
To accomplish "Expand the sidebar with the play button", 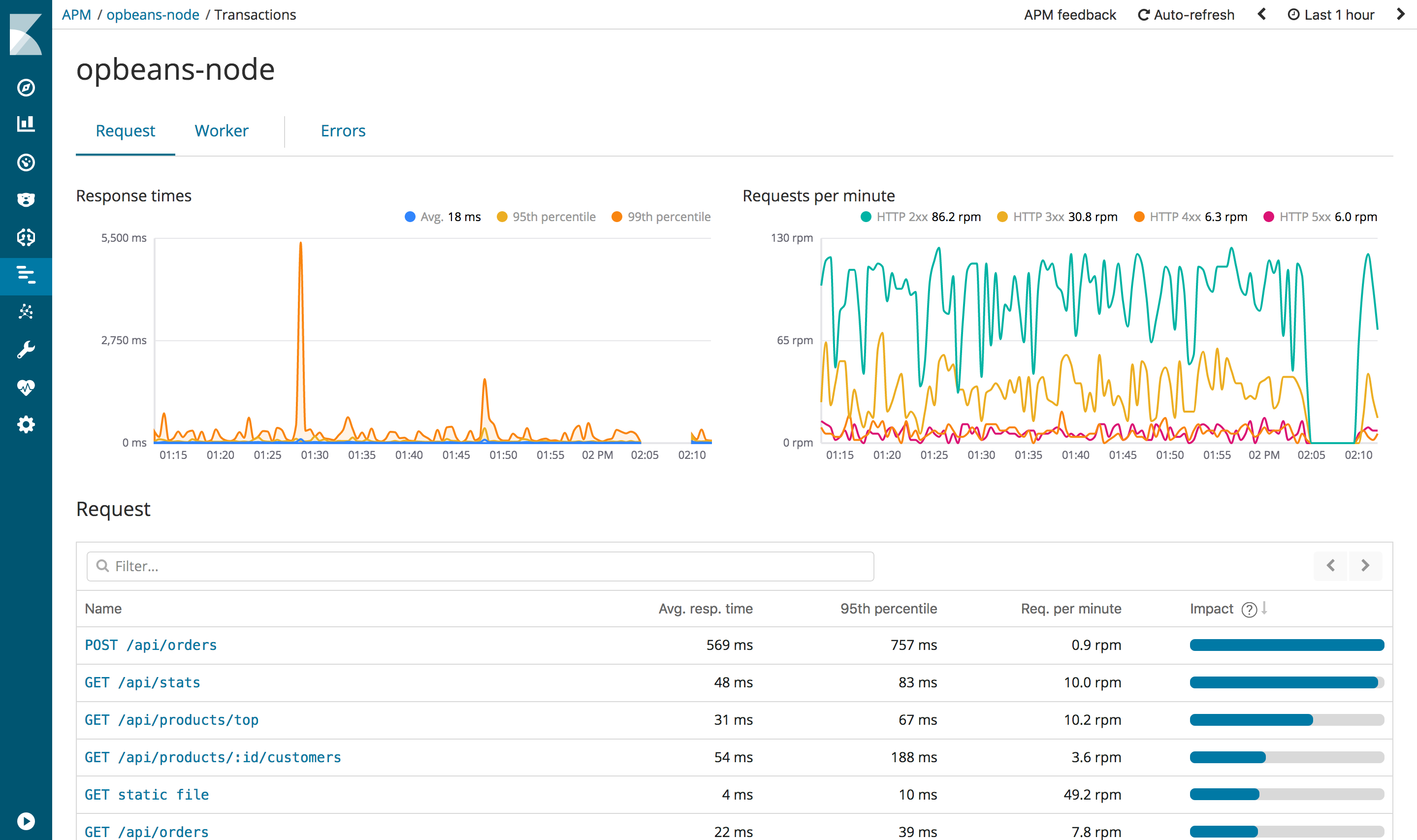I will 26,821.
